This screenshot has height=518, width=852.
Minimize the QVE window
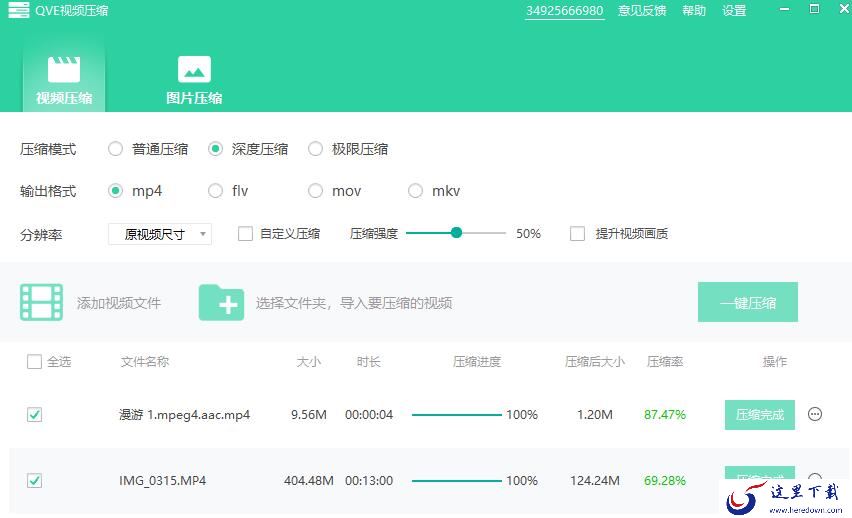pos(784,9)
